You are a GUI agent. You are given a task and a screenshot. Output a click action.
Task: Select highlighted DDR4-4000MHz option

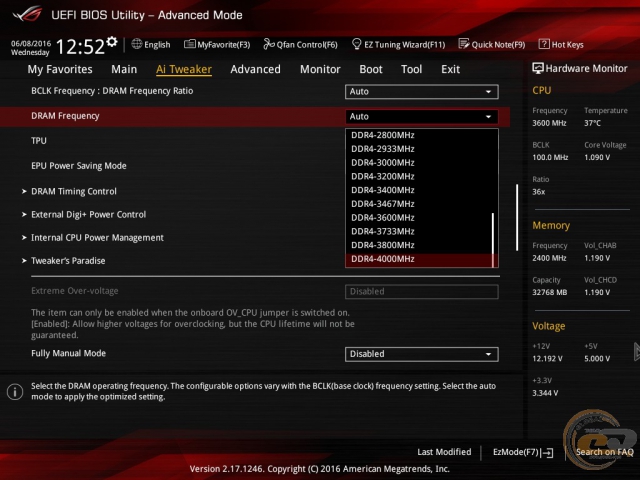point(418,260)
